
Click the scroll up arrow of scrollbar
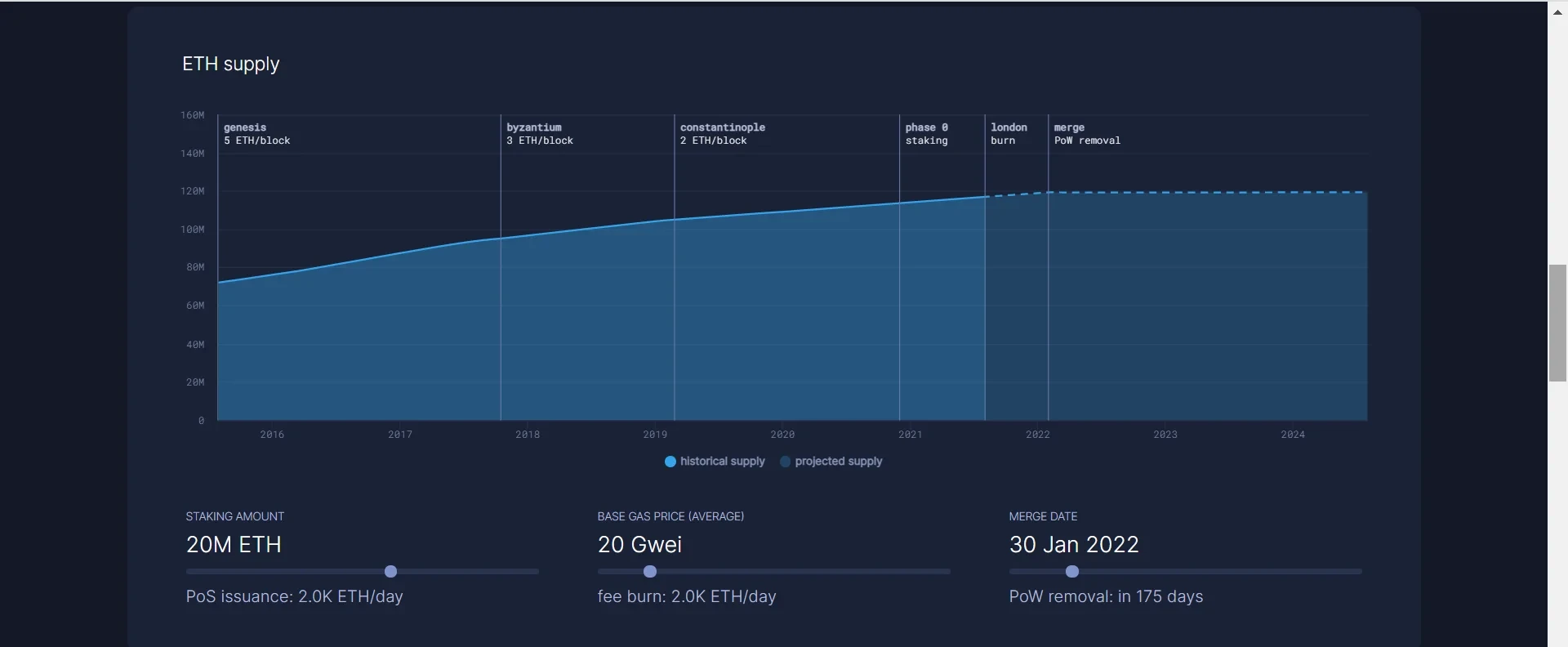coord(1557,12)
